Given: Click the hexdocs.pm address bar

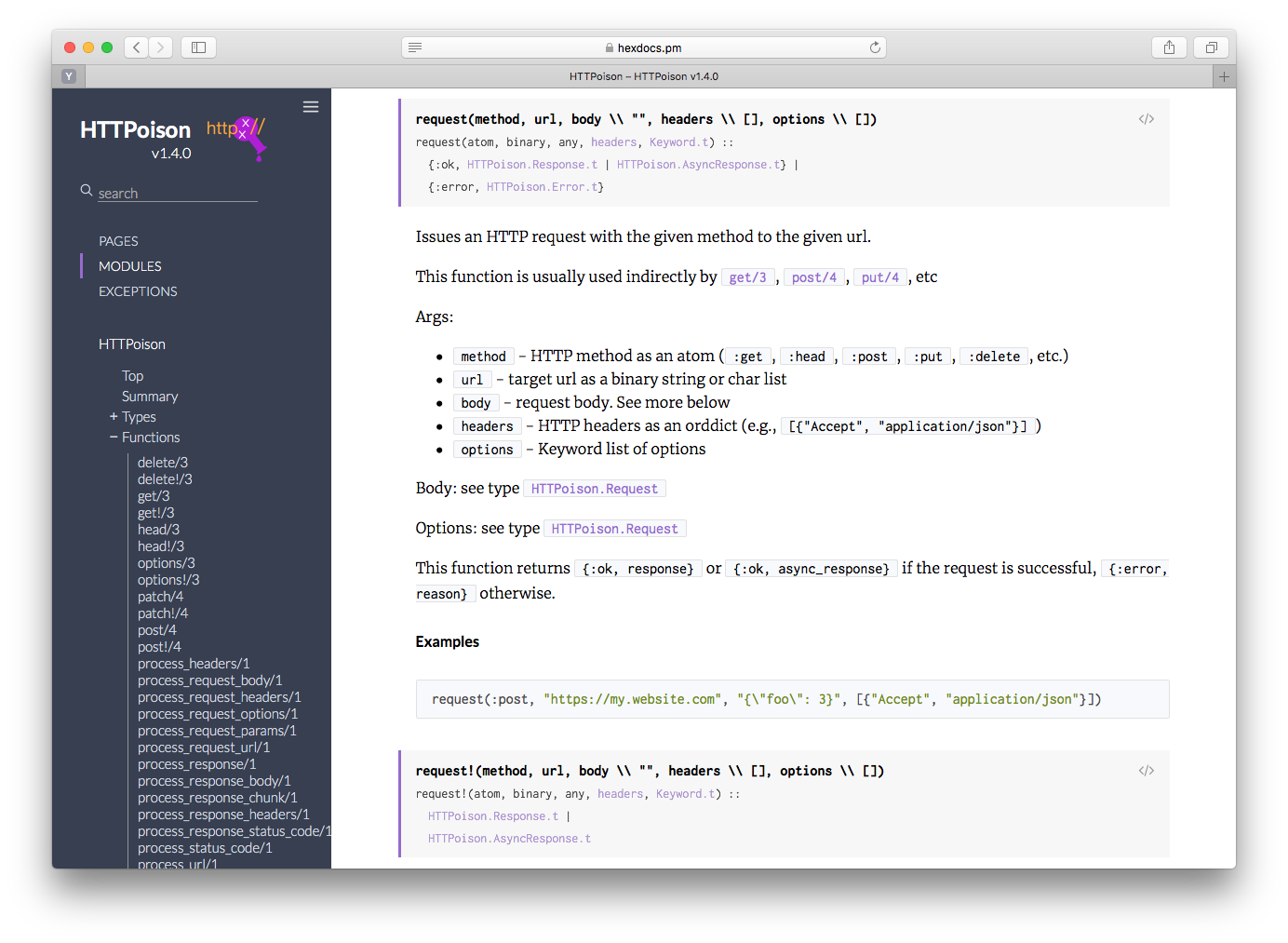Looking at the screenshot, I should [644, 47].
